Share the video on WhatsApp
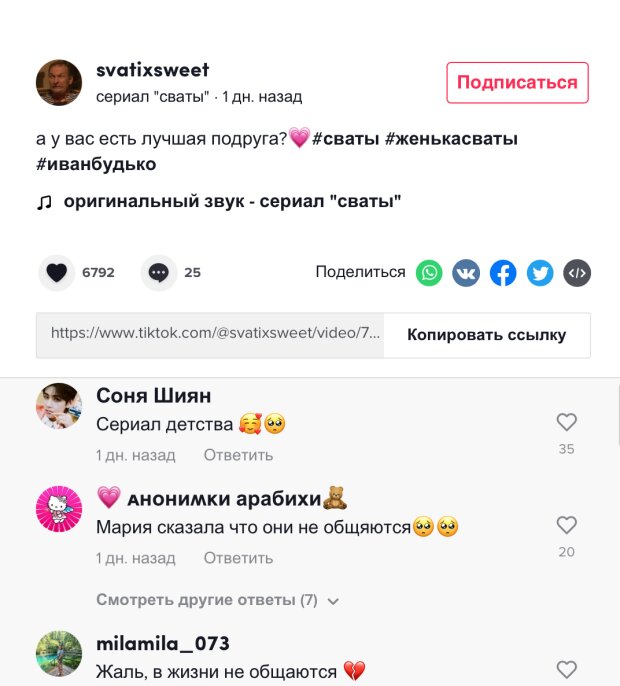The height and width of the screenshot is (686, 620). (429, 273)
